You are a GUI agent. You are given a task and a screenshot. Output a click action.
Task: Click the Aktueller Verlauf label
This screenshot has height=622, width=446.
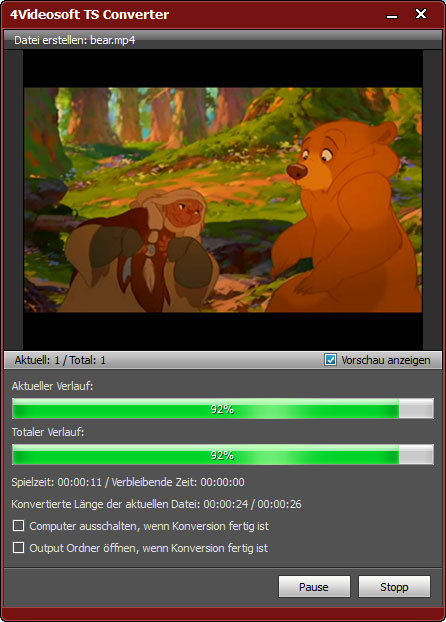(52, 386)
